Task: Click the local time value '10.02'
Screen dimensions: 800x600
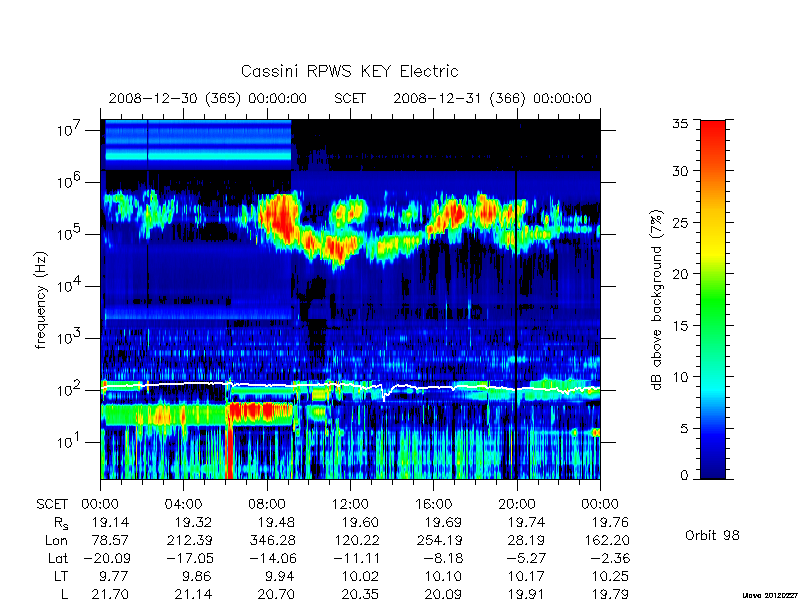Action: tap(360, 576)
